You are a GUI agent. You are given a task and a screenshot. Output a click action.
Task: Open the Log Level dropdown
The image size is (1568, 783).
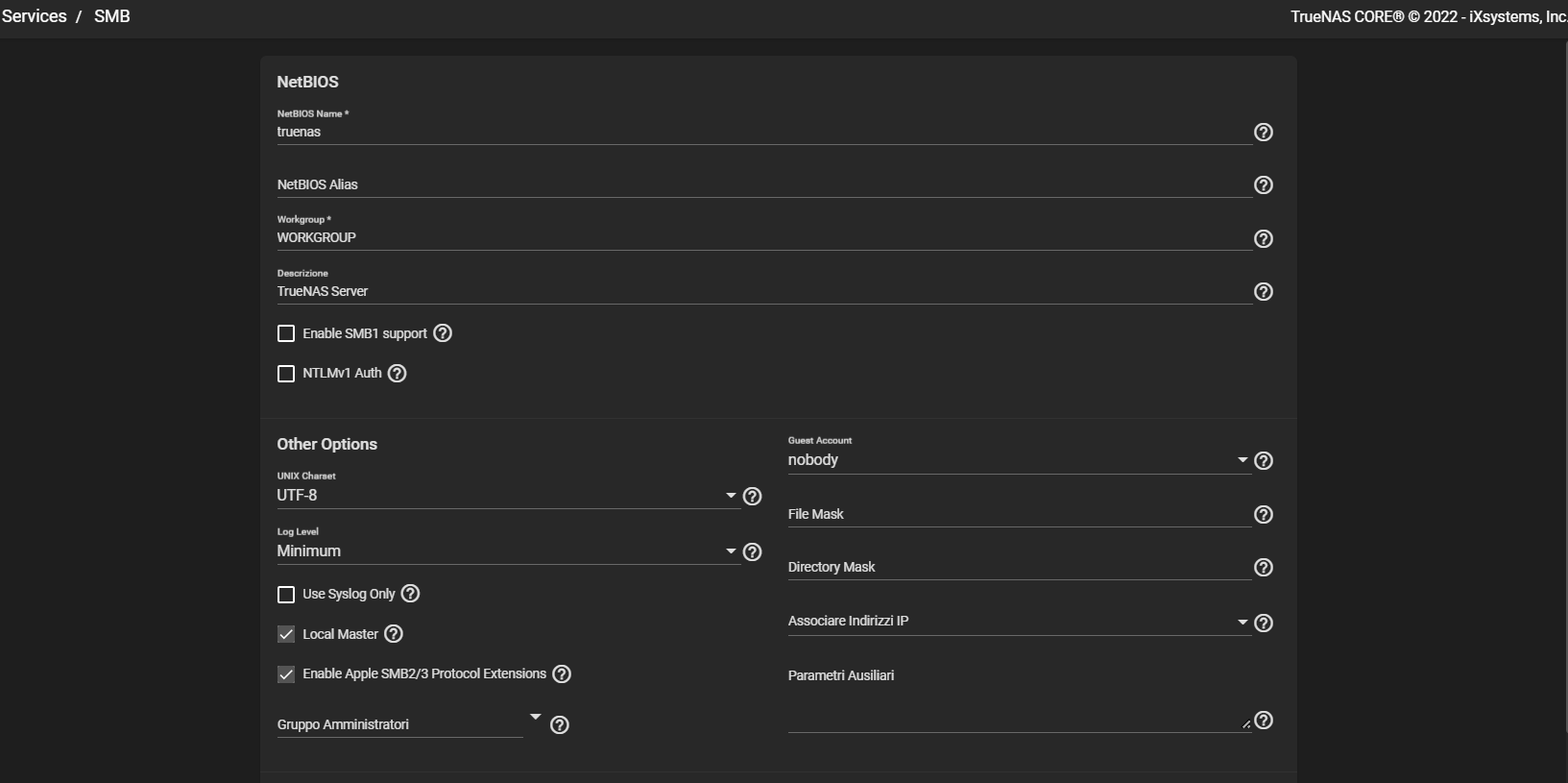click(508, 551)
